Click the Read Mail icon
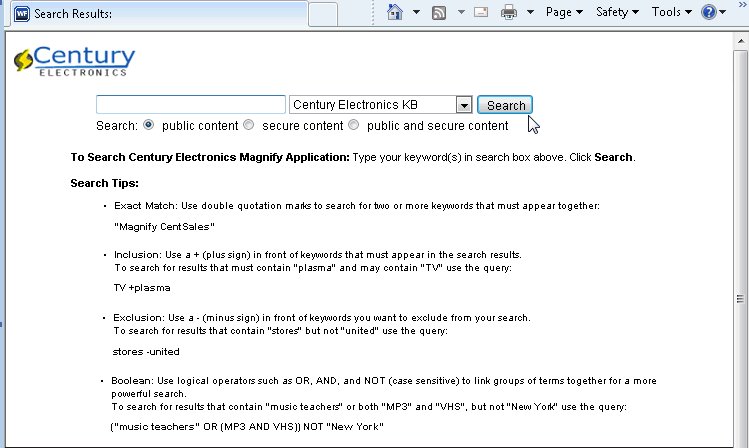Image resolution: width=749 pixels, height=448 pixels. 481,12
